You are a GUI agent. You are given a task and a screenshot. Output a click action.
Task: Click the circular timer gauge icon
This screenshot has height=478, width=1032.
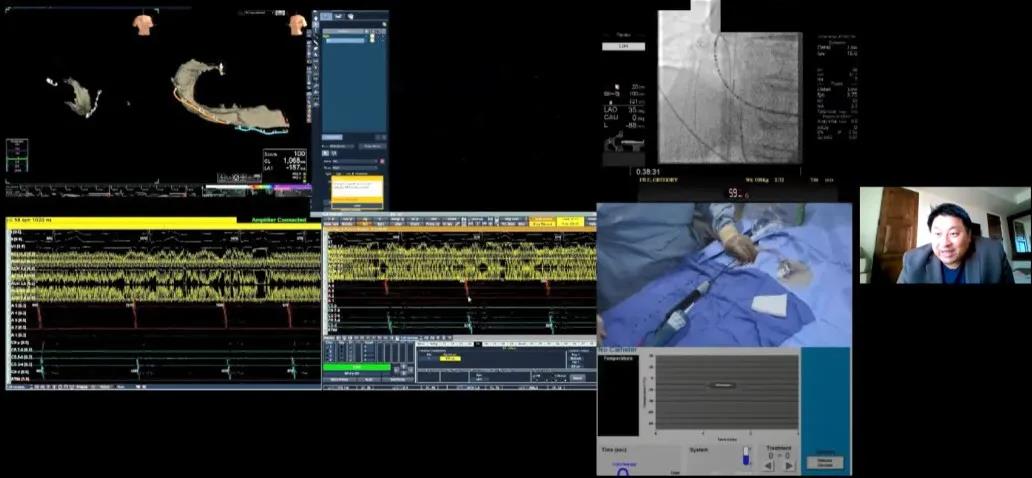click(623, 472)
